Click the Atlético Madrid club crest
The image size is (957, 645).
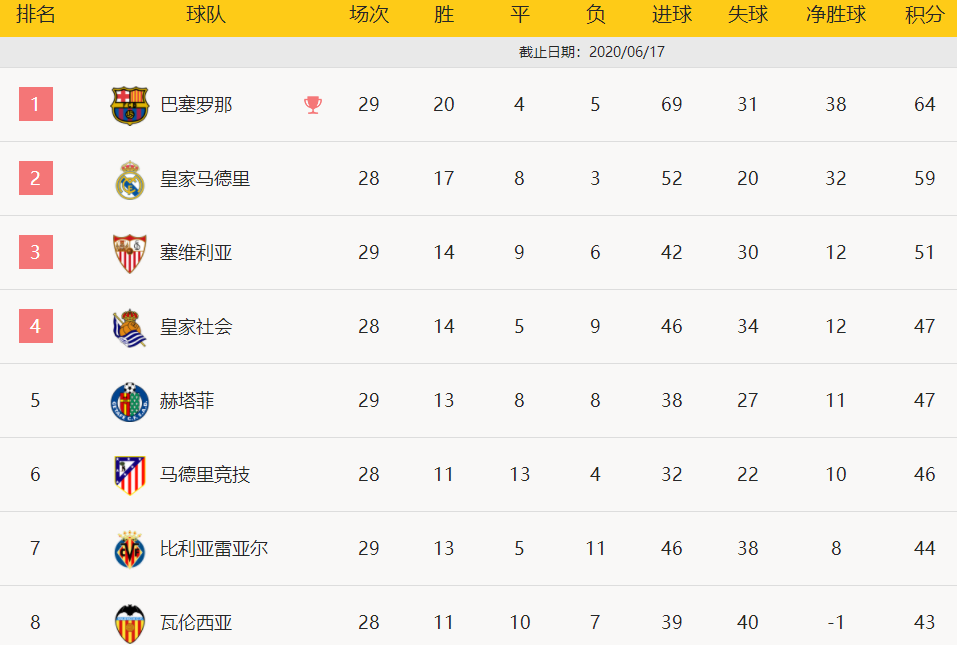(130, 475)
